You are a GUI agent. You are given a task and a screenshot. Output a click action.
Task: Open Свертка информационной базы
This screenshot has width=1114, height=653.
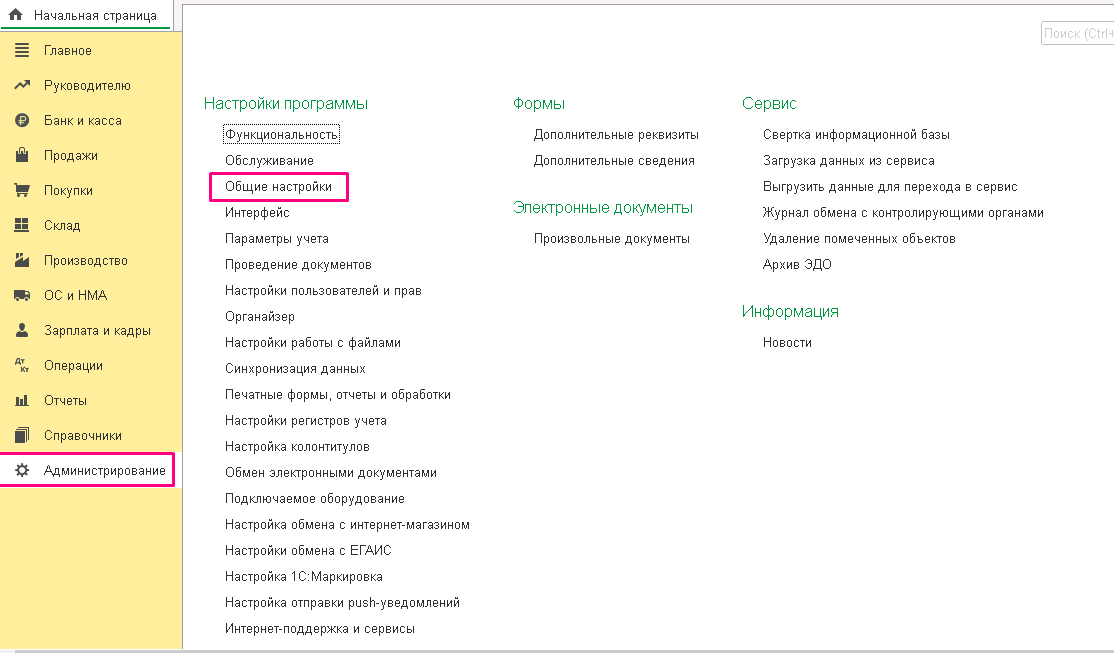point(856,134)
